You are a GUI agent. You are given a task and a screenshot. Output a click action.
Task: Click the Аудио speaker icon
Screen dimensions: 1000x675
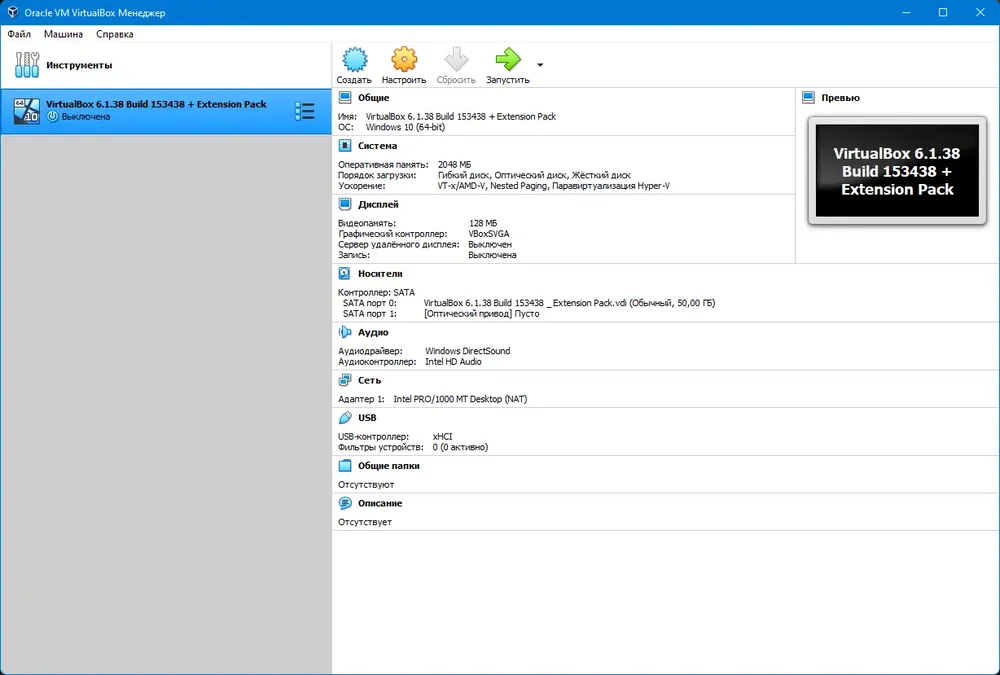pos(344,332)
